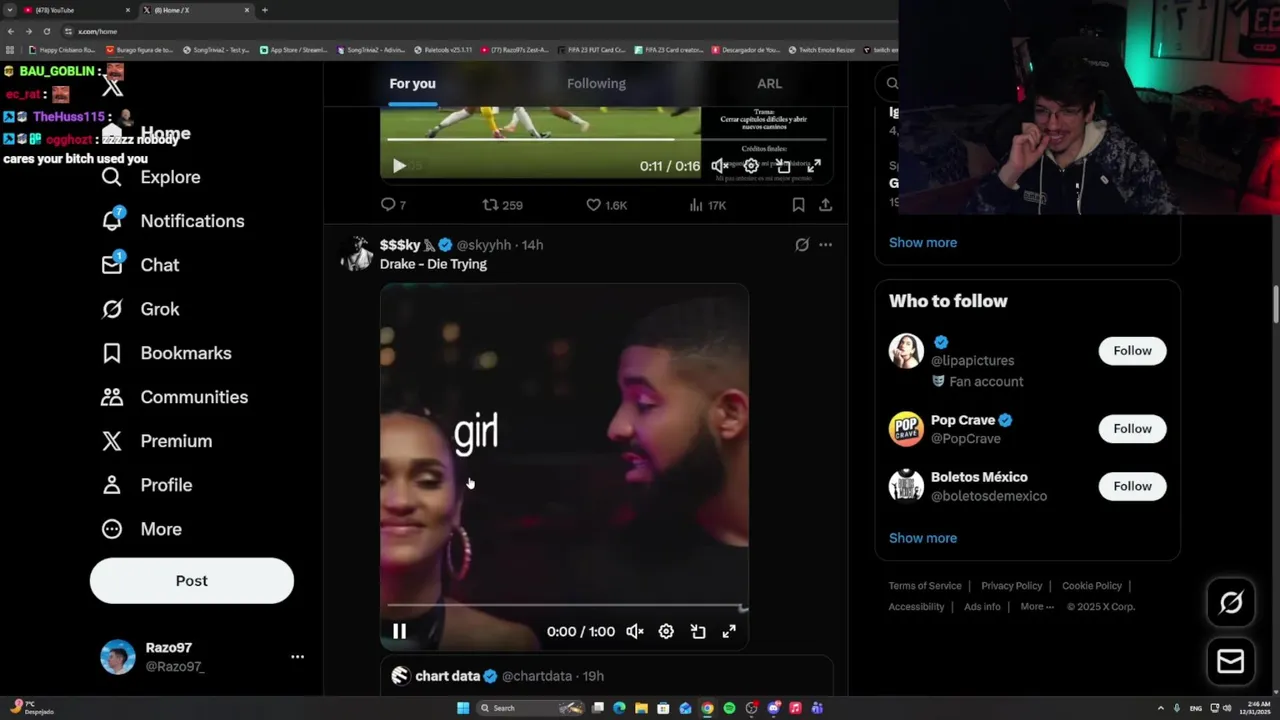Bookmark the soccer video post
Viewport: 1280px width, 720px height.
(x=798, y=205)
